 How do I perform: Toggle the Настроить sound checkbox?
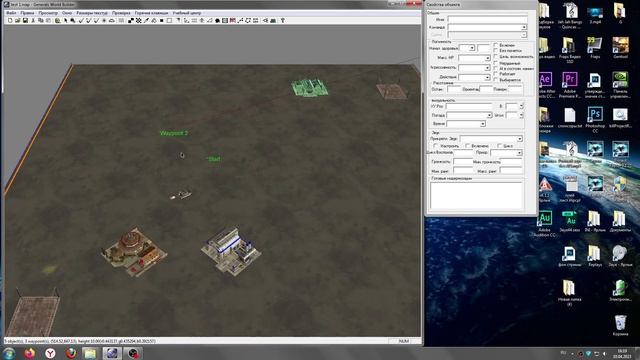(436, 146)
